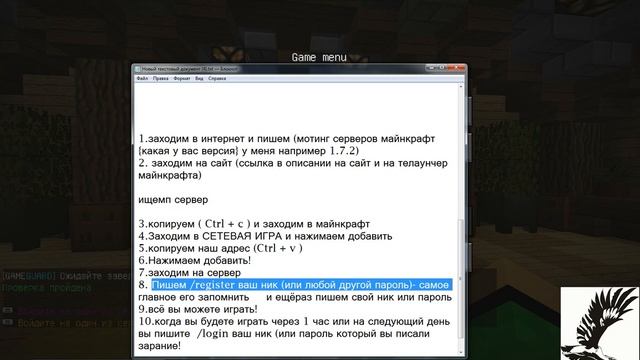The height and width of the screenshot is (360, 640).
Task: Open the Вид menu
Action: click(199, 78)
